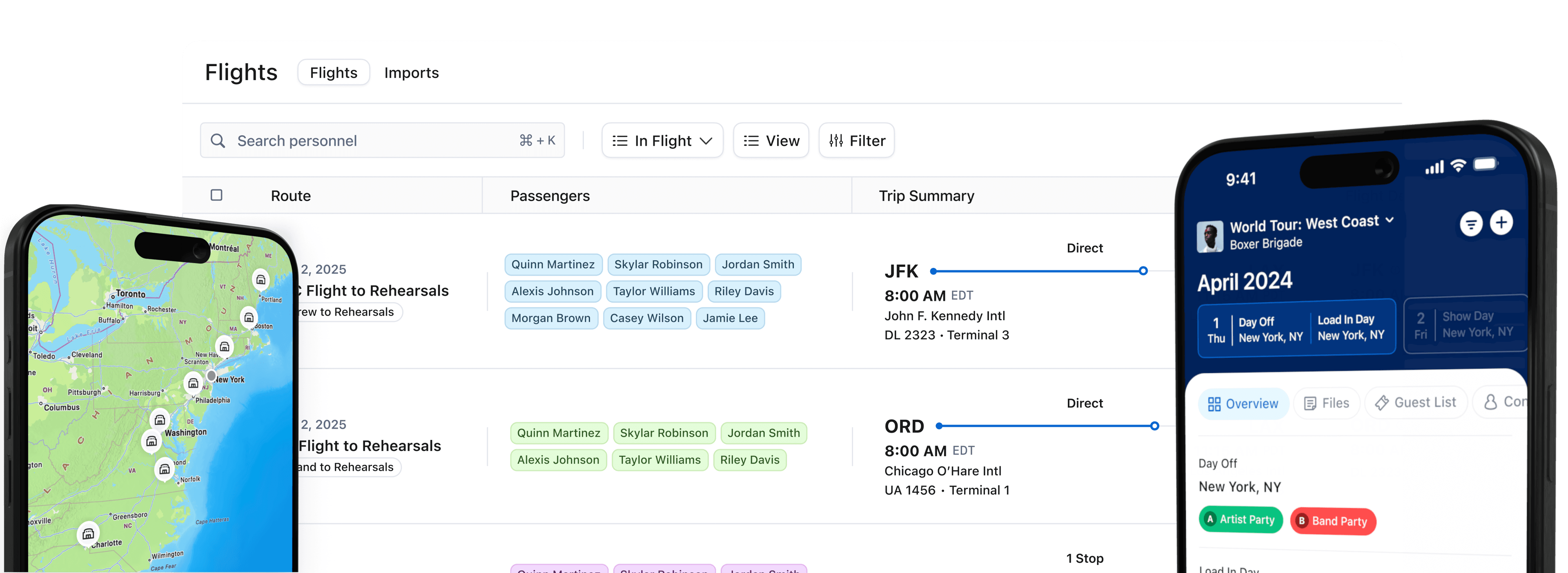The width and height of the screenshot is (1568, 573).
Task: Open the View options menu
Action: click(771, 140)
